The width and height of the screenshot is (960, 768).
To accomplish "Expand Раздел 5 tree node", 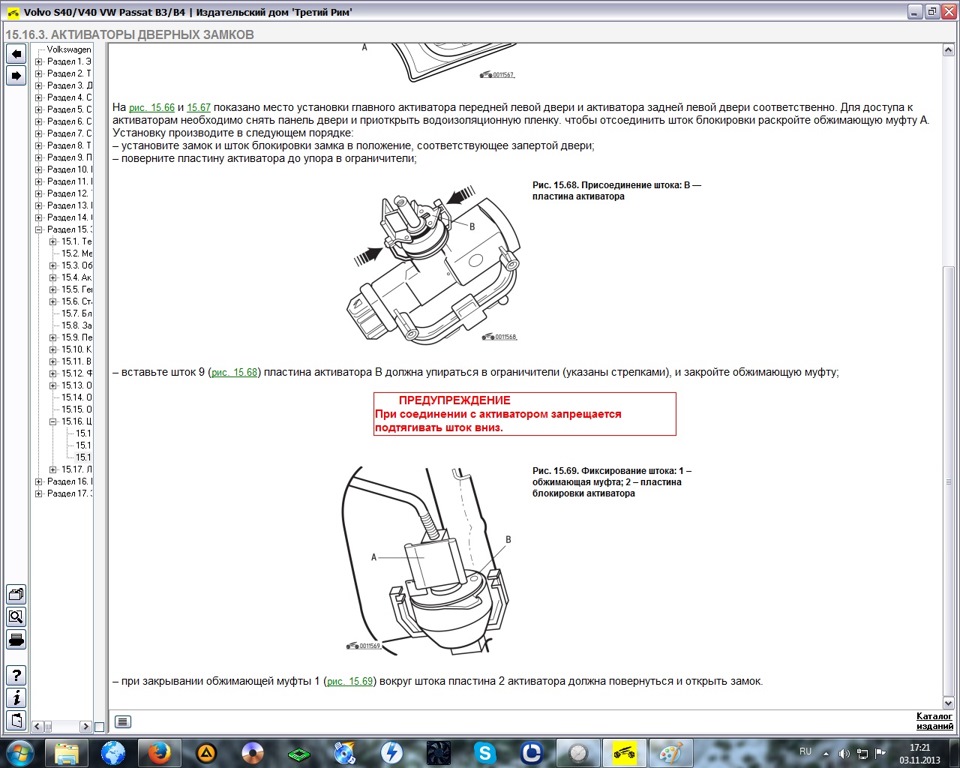I will coord(39,110).
